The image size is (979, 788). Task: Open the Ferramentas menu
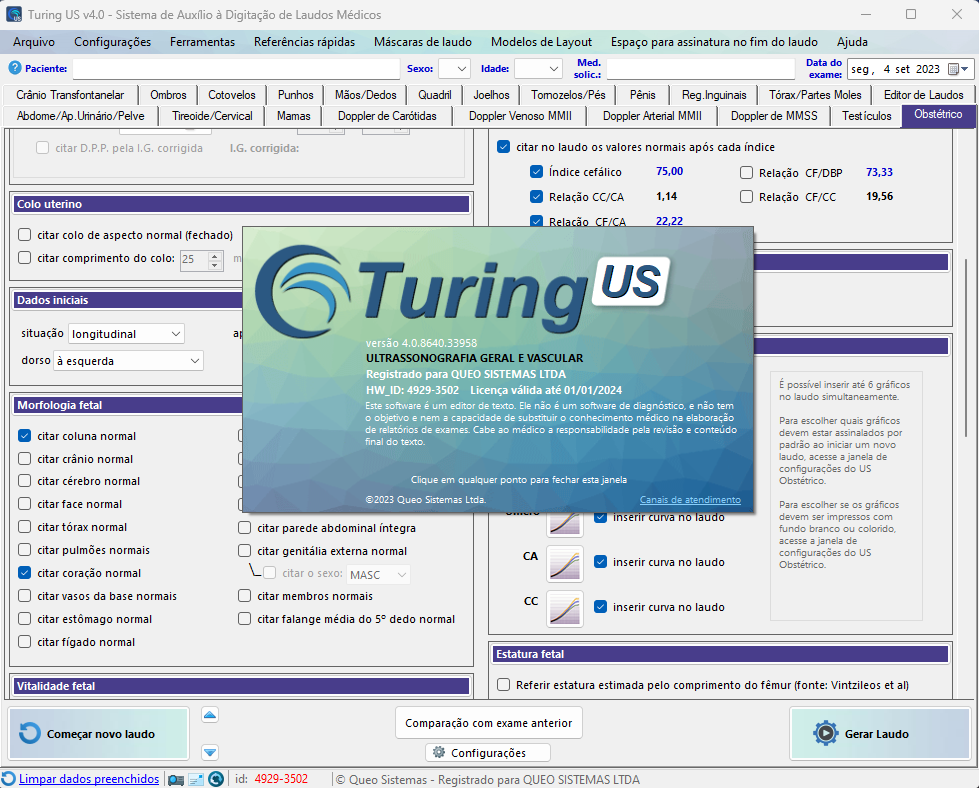(x=202, y=42)
